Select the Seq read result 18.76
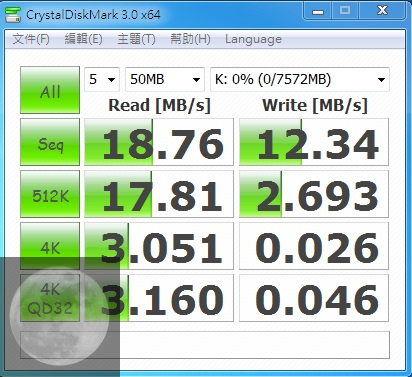This screenshot has height=377, width=412. tap(159, 142)
